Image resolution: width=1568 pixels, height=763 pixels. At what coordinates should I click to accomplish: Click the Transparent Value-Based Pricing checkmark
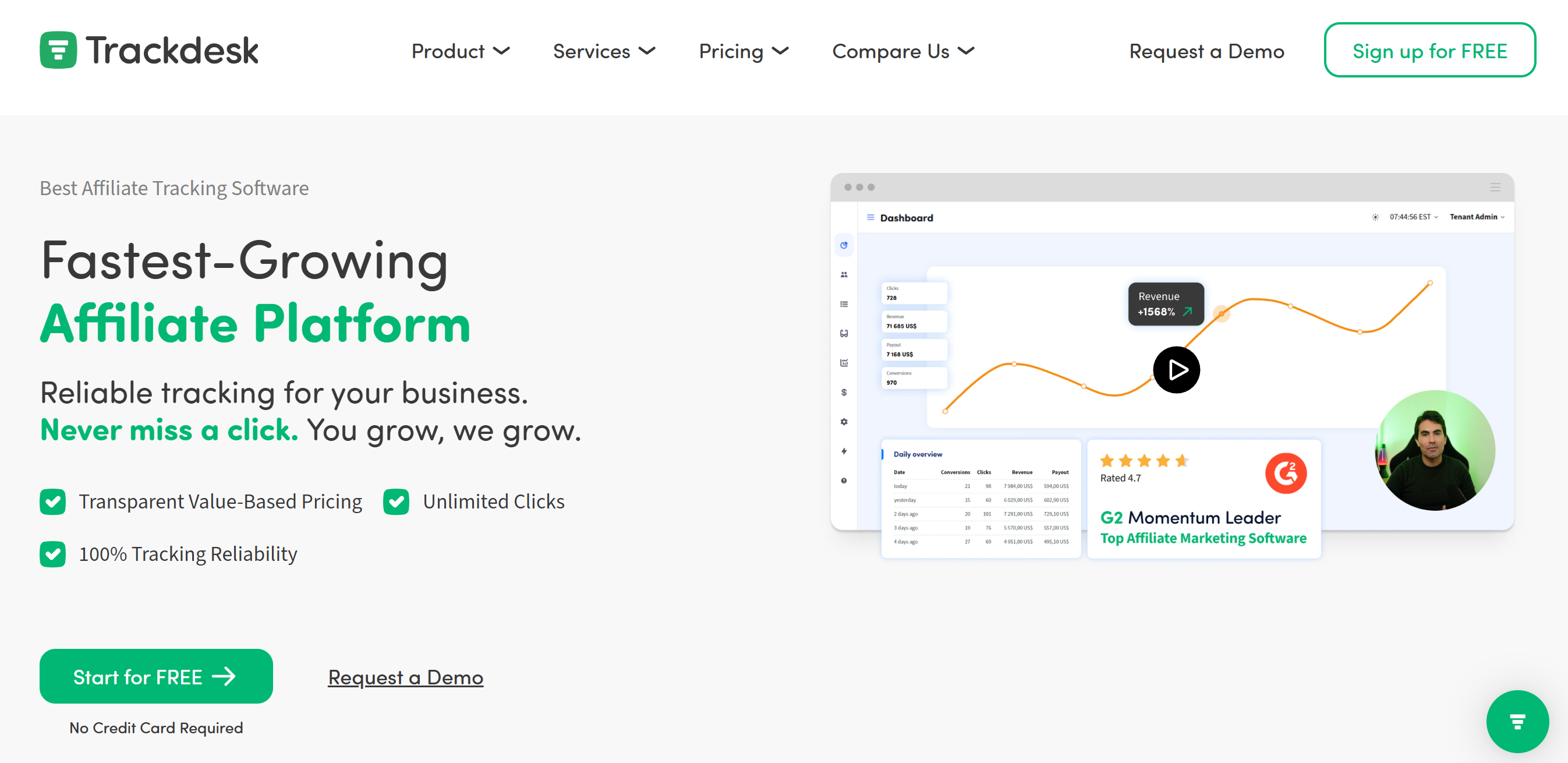[53, 501]
